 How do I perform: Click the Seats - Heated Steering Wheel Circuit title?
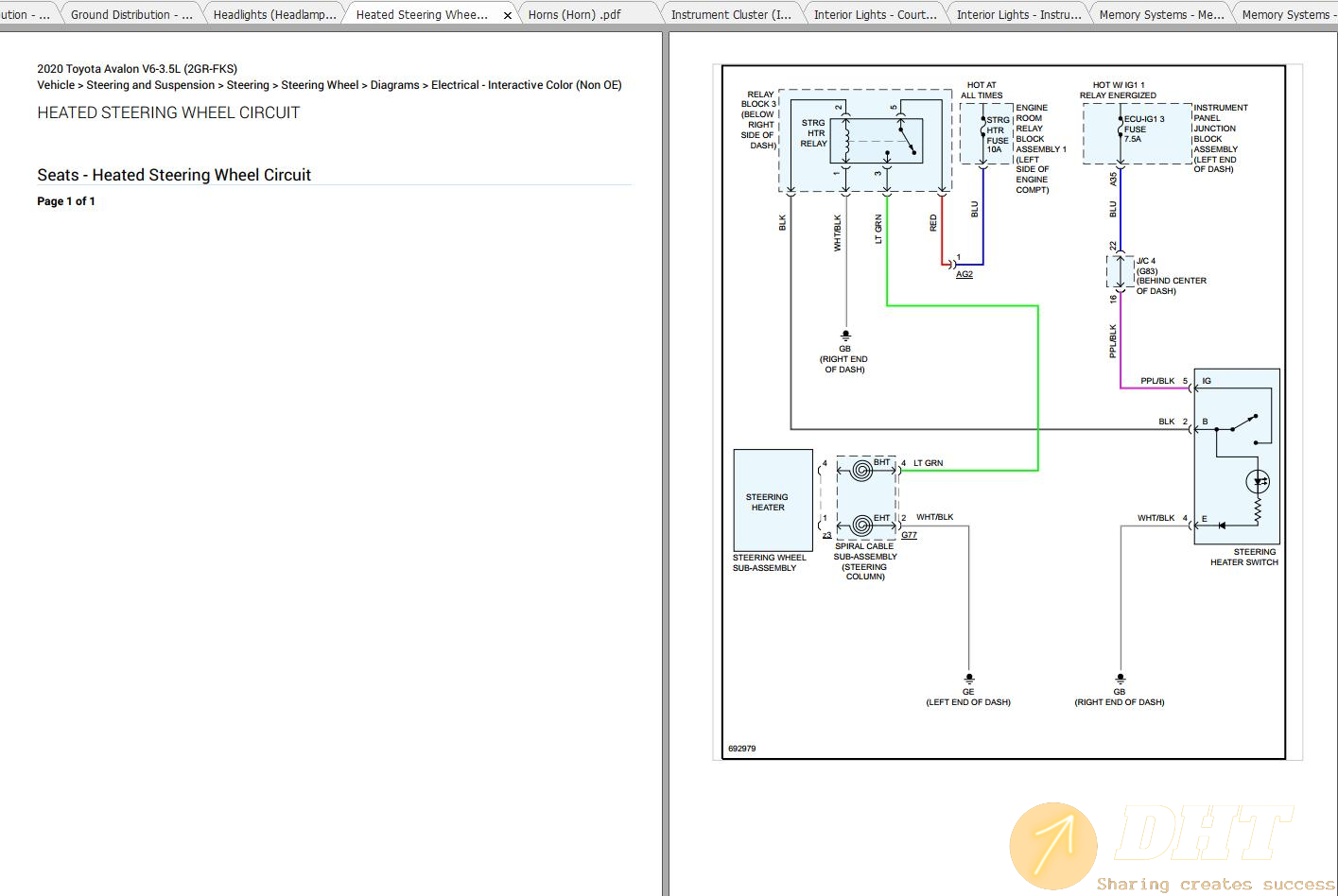tap(174, 175)
